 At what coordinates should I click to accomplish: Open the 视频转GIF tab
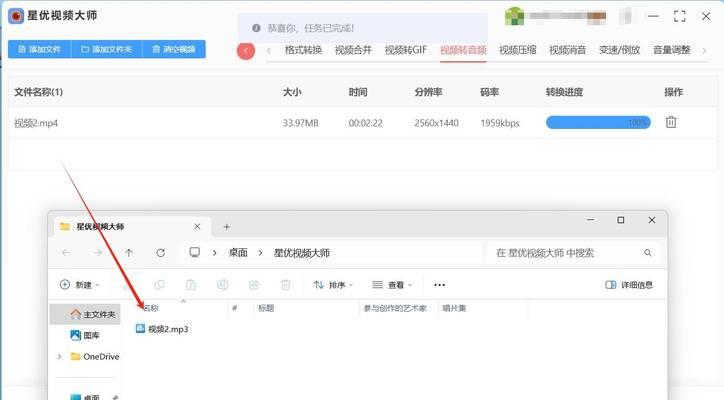[406, 50]
